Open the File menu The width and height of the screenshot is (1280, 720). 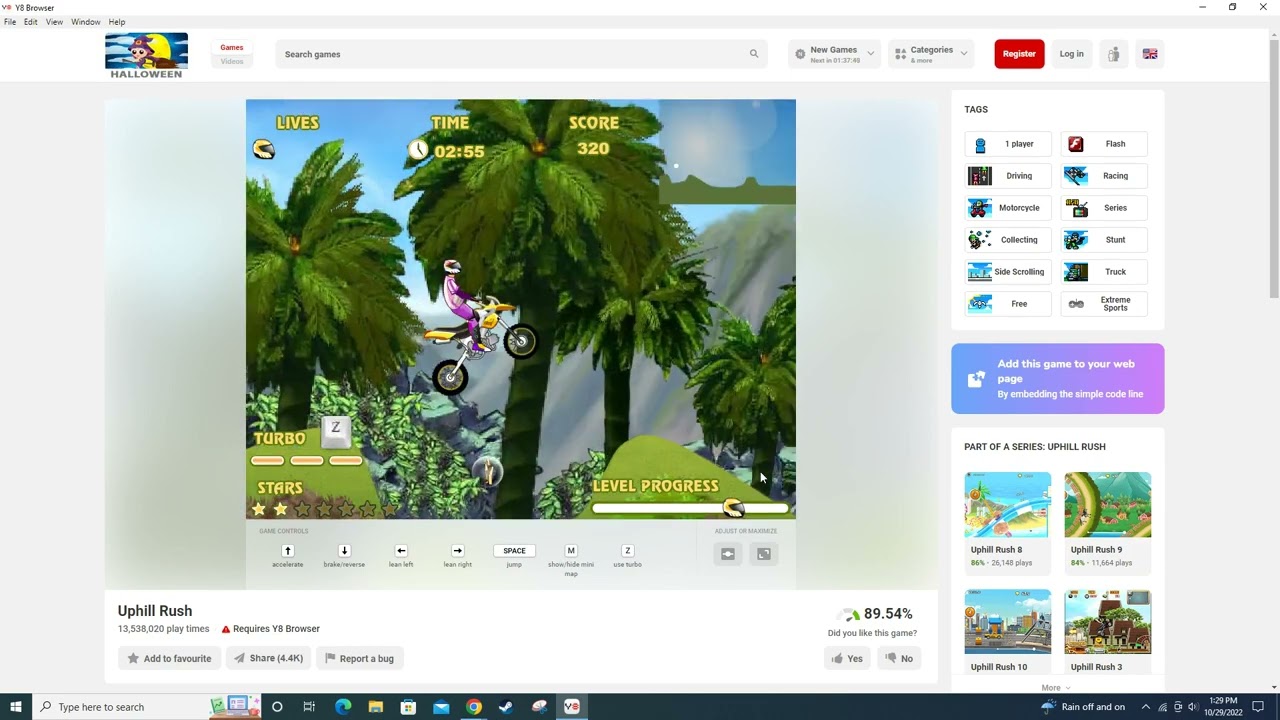pyautogui.click(x=10, y=22)
